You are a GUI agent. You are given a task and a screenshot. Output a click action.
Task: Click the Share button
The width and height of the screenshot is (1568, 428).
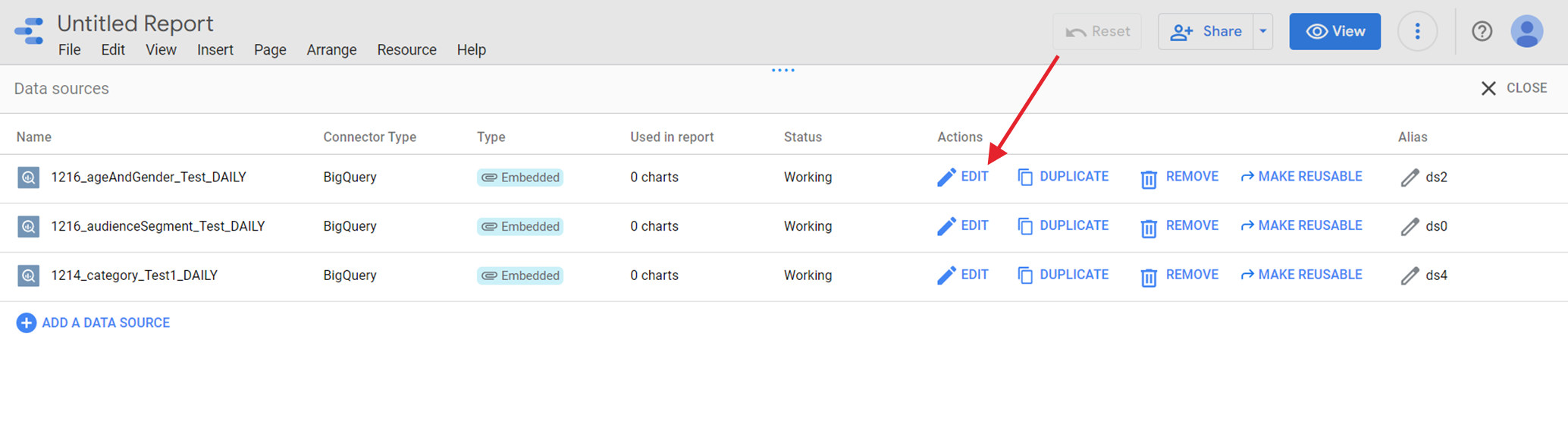click(1206, 32)
